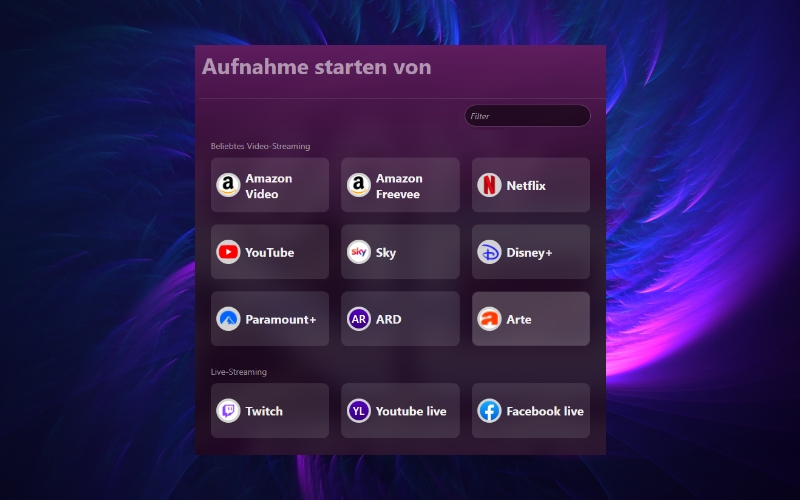The width and height of the screenshot is (800, 500).
Task: Click the purple AR icon for ARD
Action: (359, 319)
